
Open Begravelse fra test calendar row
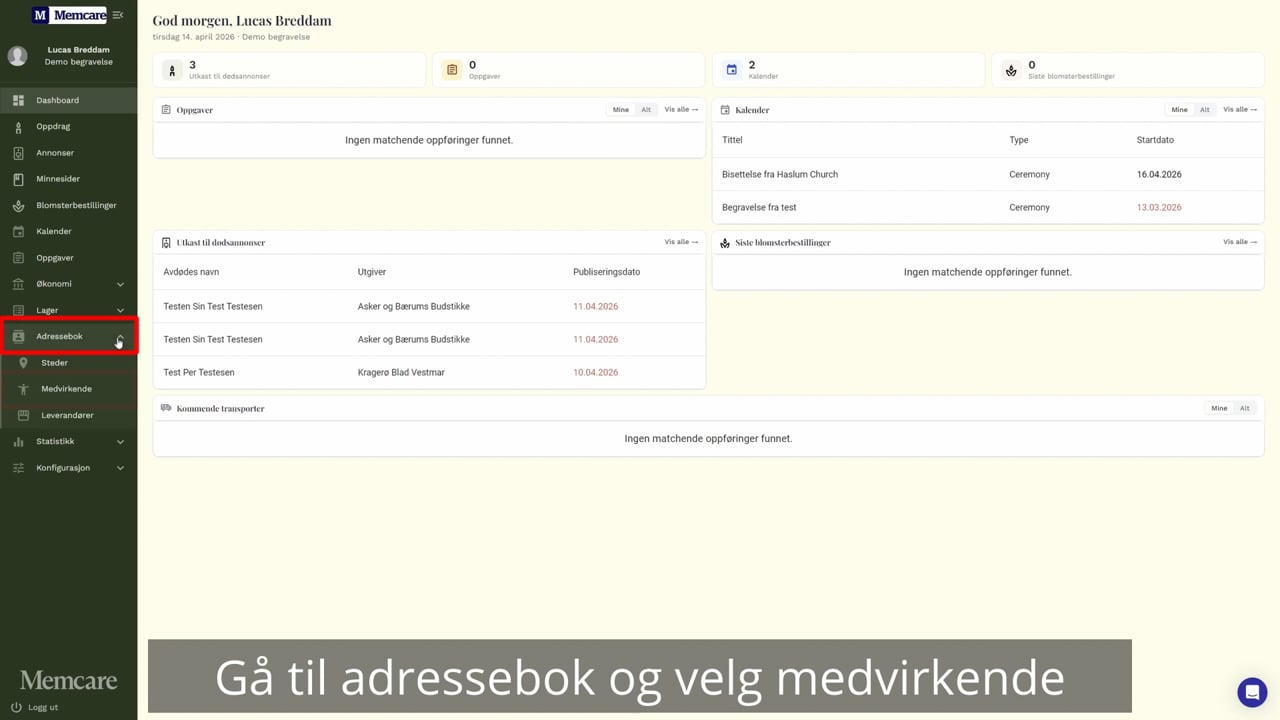pos(988,207)
